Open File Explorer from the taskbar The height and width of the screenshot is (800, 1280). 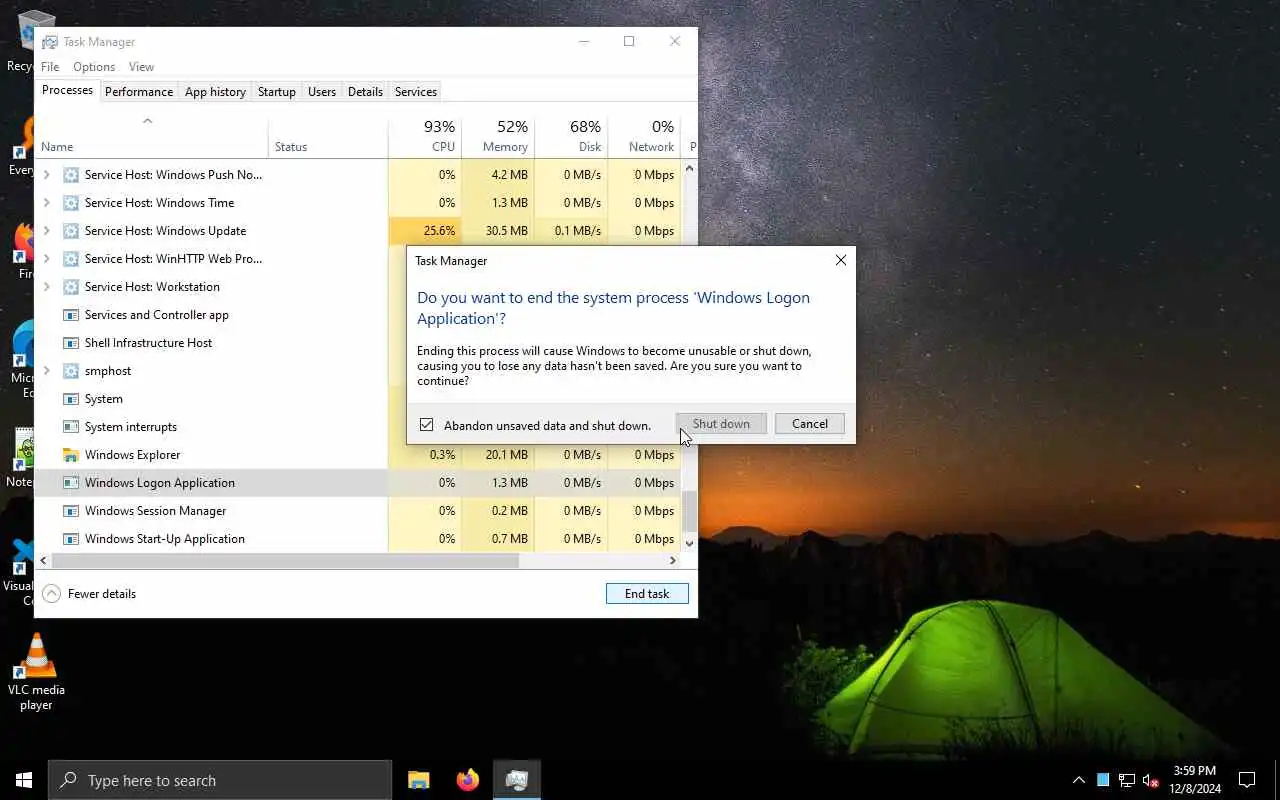pyautogui.click(x=418, y=780)
